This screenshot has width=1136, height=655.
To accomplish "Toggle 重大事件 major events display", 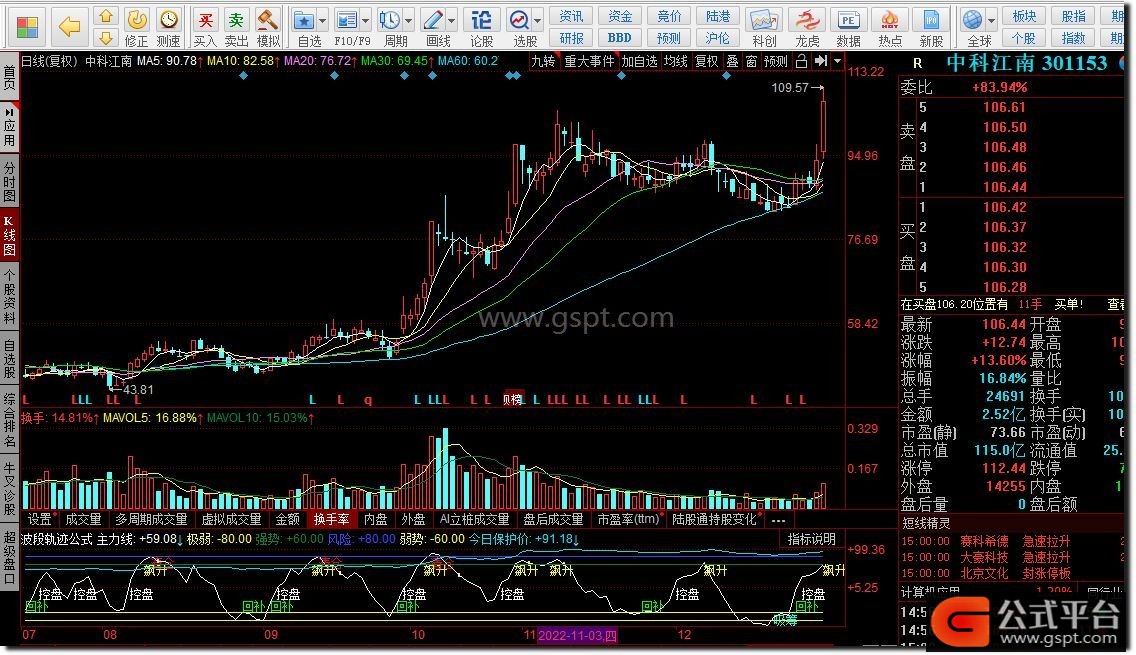I will pos(589,62).
